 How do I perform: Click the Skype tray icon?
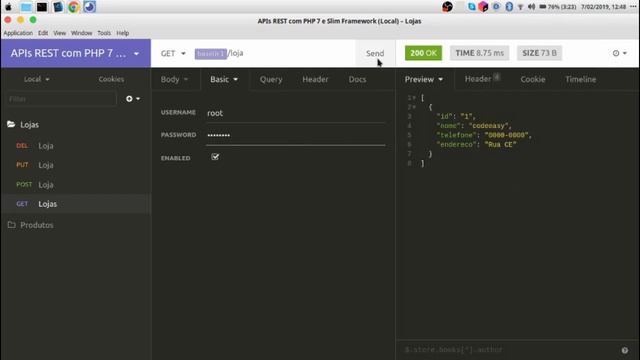(x=471, y=7)
